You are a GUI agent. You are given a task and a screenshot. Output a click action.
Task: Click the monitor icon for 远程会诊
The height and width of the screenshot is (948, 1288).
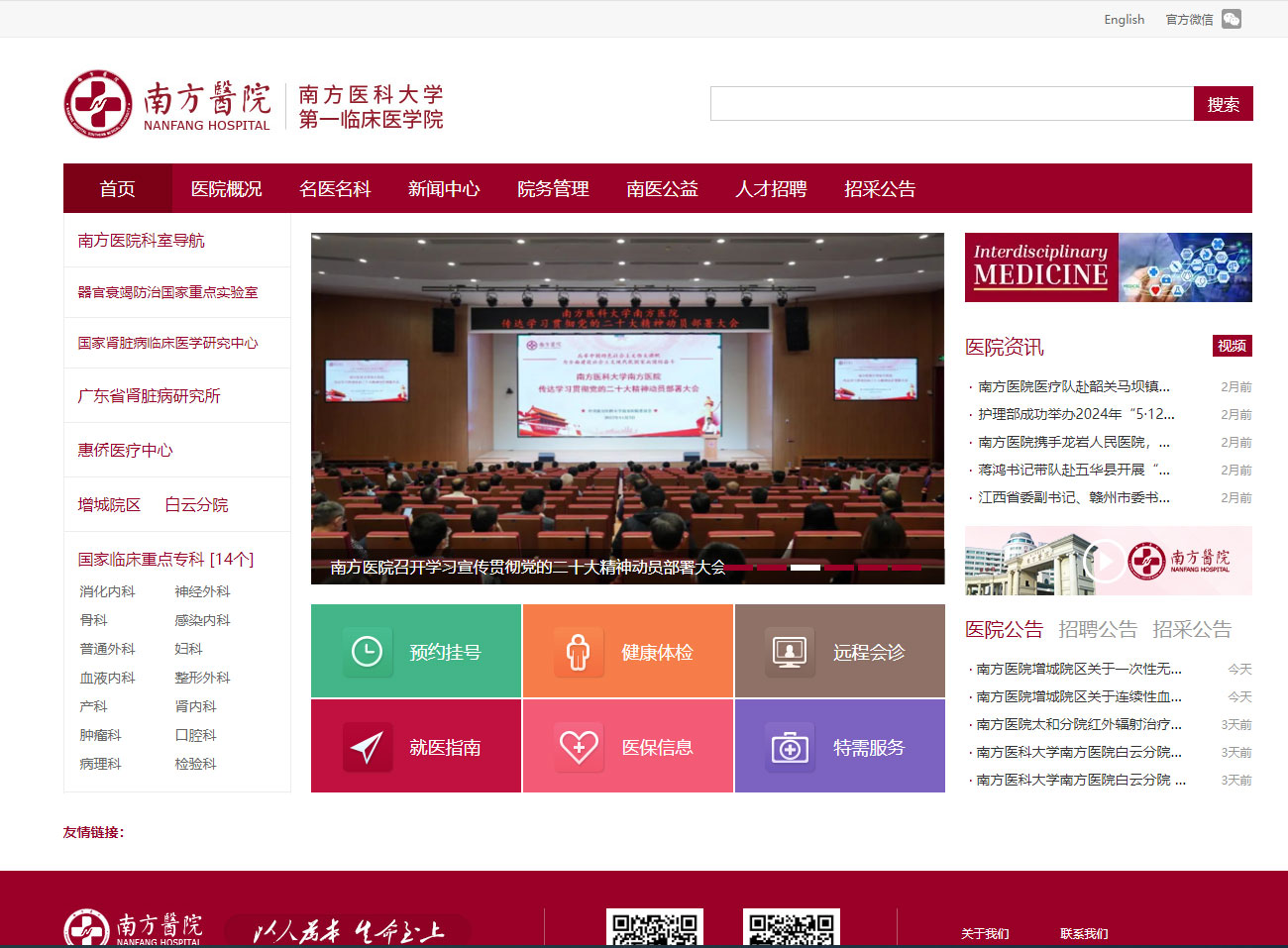791,652
